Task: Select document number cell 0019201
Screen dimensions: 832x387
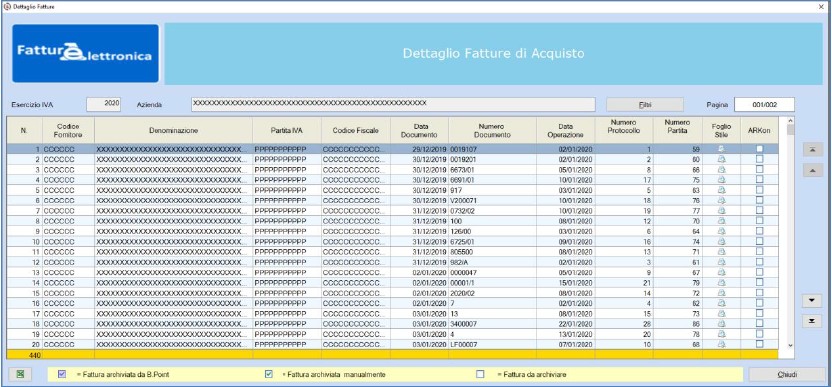Action: click(x=492, y=160)
